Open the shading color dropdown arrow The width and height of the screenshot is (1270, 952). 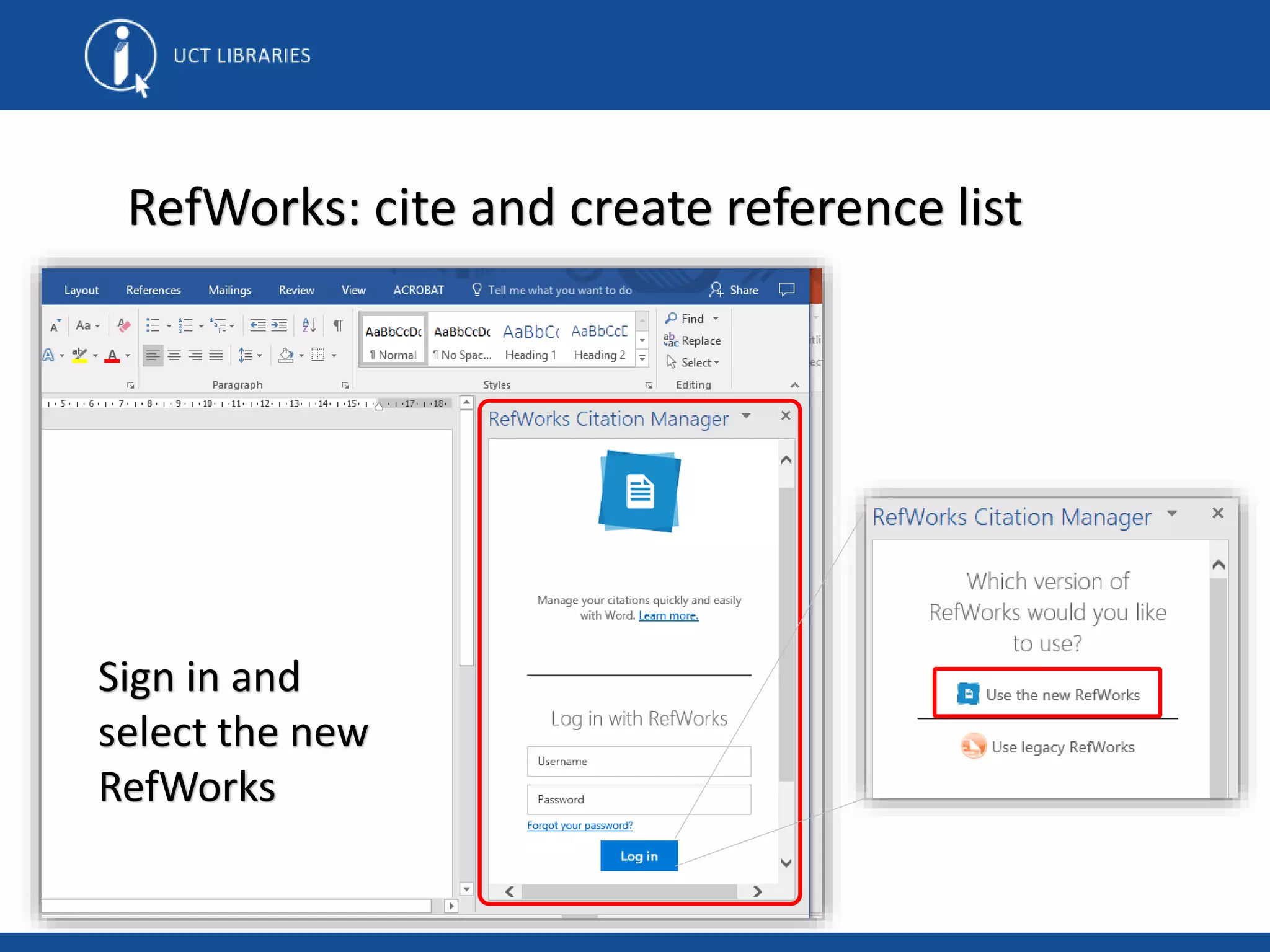[301, 356]
